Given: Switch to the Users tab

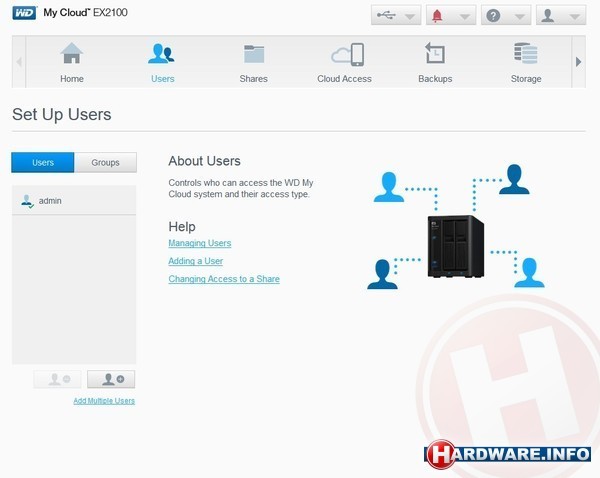Looking at the screenshot, I should (43, 163).
